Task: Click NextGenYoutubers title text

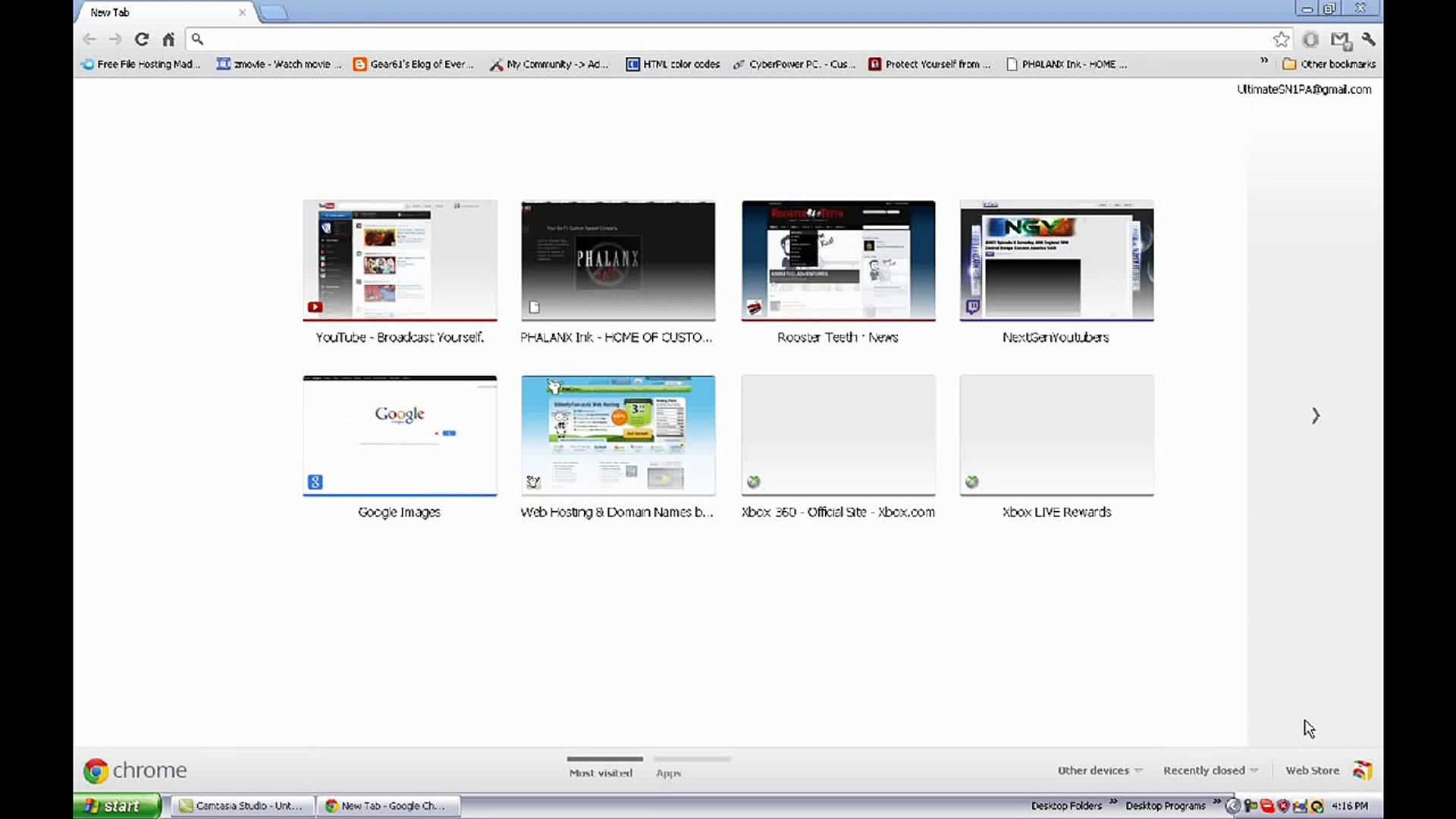Action: pos(1056,337)
